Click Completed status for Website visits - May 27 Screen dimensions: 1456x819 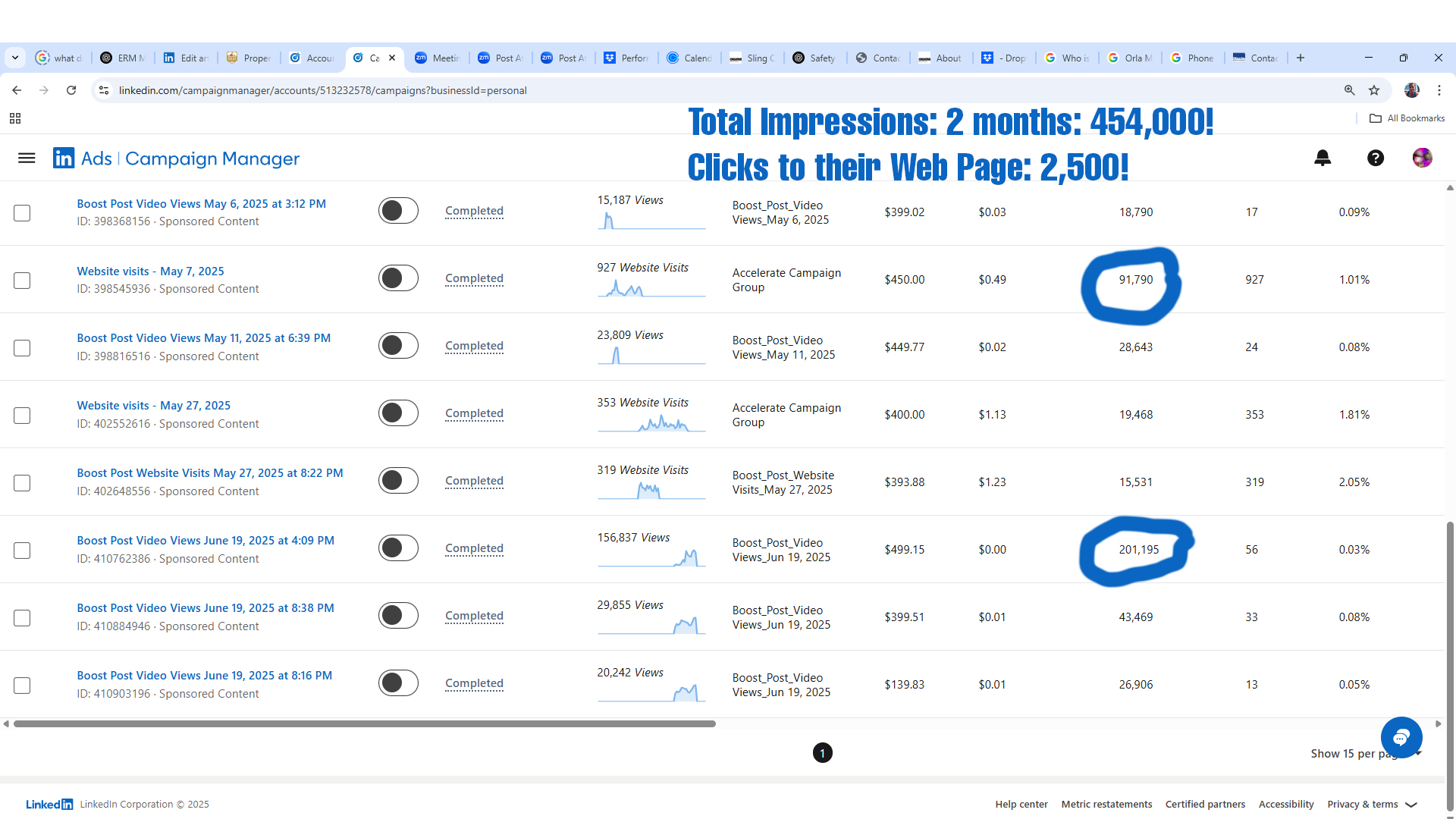click(x=474, y=413)
